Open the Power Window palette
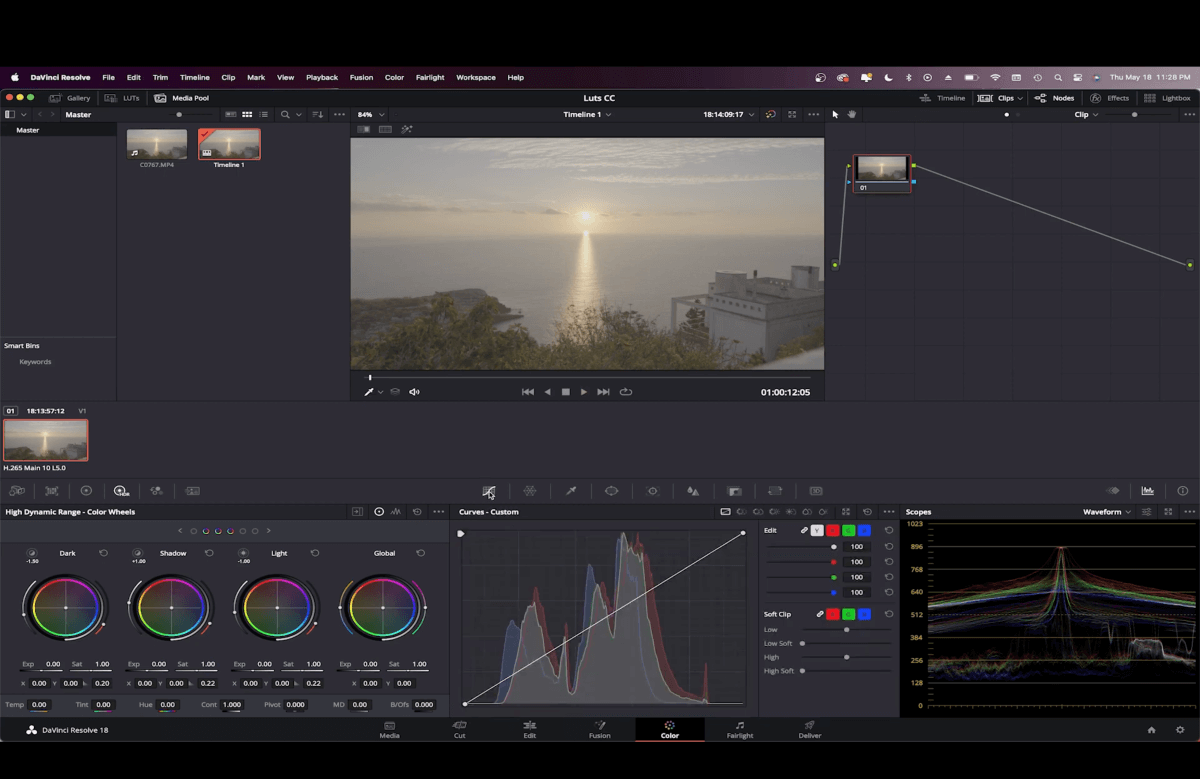1200x779 pixels. pyautogui.click(x=612, y=491)
